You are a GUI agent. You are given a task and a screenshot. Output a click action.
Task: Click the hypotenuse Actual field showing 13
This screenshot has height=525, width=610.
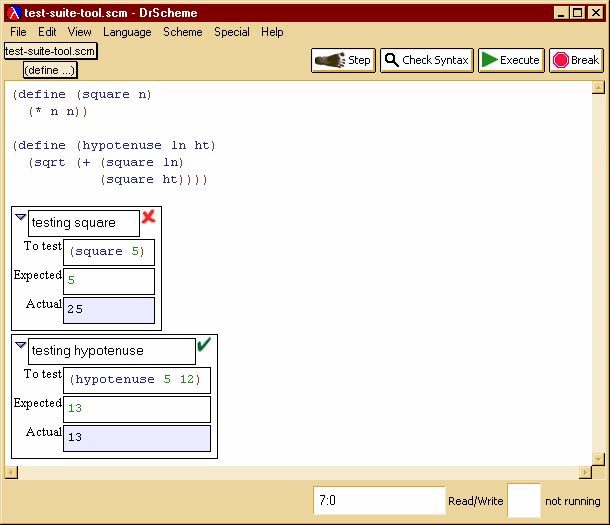coord(137,438)
